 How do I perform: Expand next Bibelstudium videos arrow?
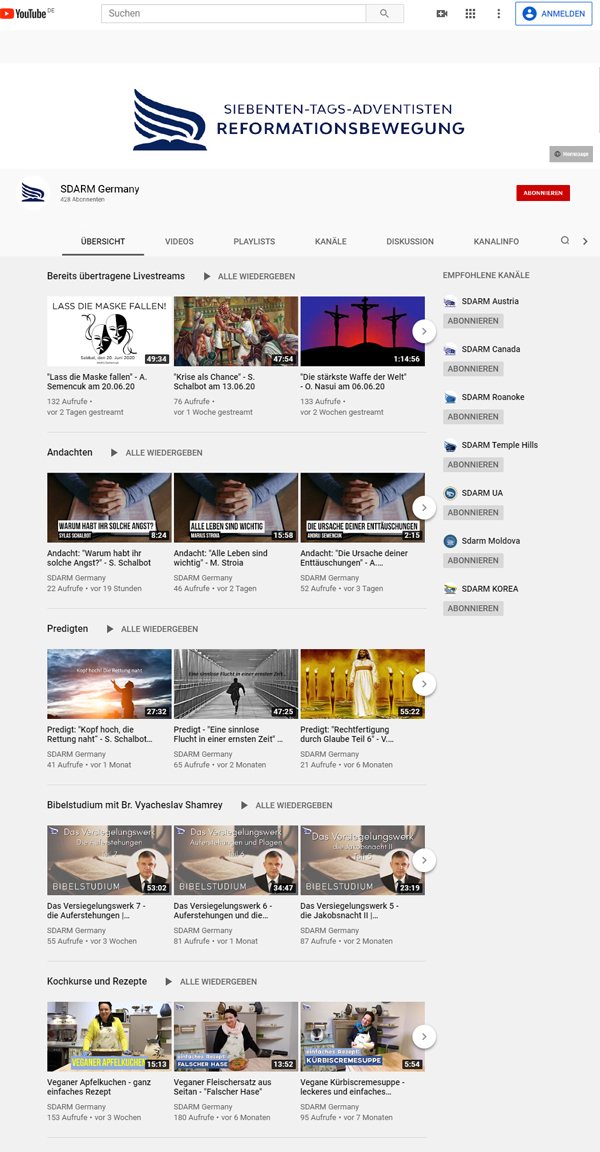click(424, 860)
